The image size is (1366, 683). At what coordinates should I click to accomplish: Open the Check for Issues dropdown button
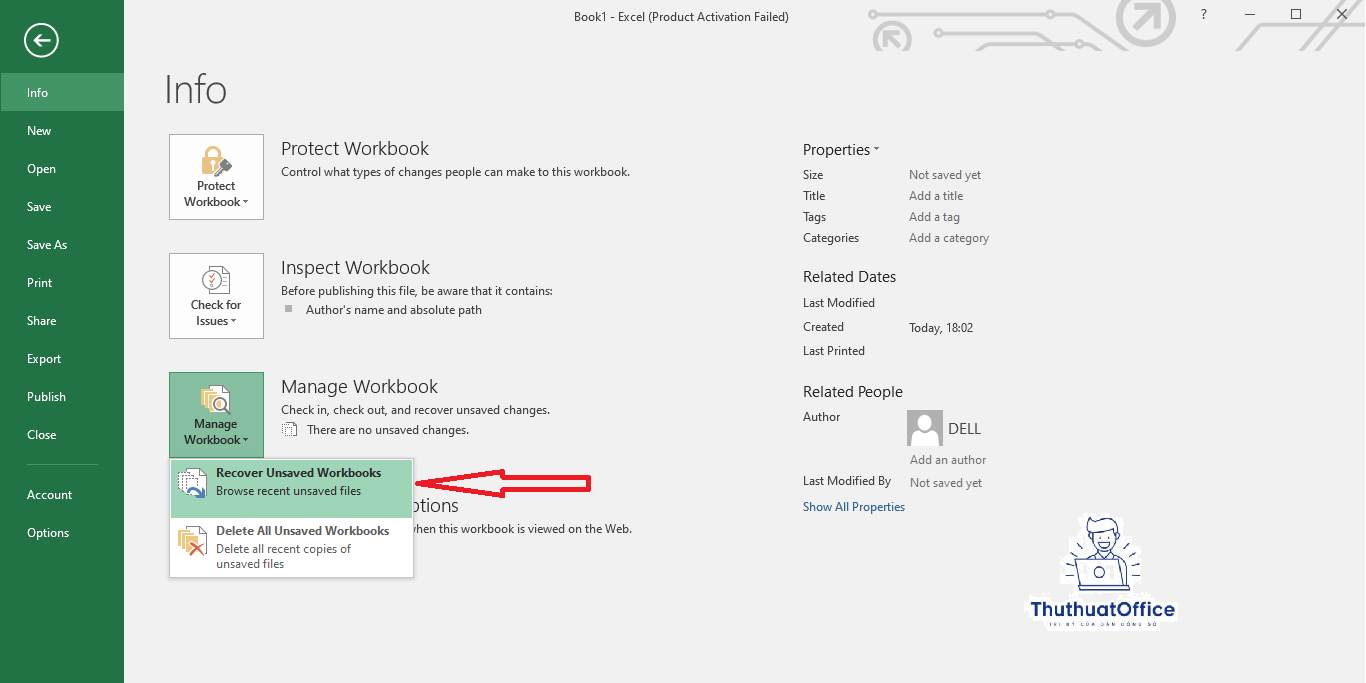click(216, 296)
